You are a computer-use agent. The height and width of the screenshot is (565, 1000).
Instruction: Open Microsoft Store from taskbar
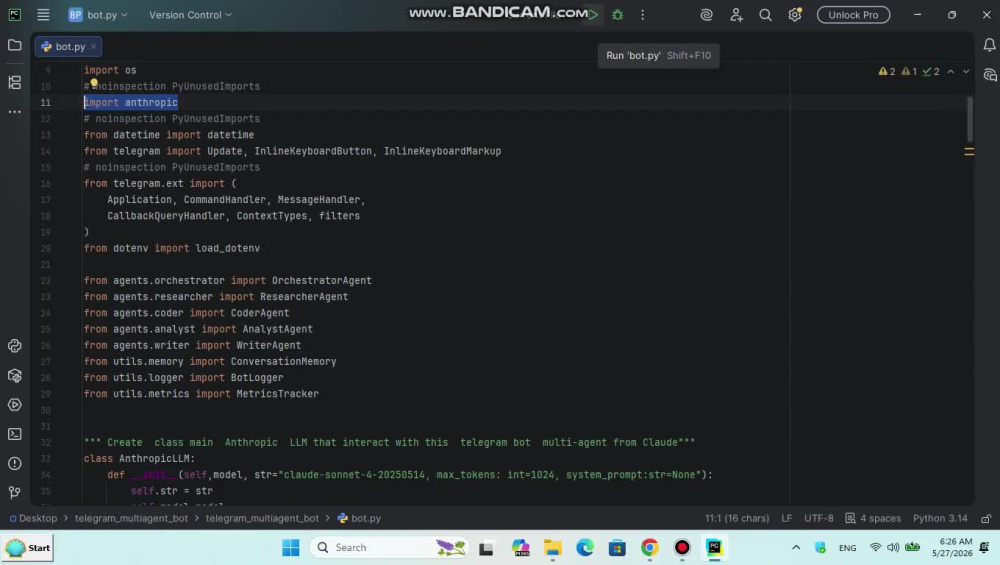click(x=617, y=548)
